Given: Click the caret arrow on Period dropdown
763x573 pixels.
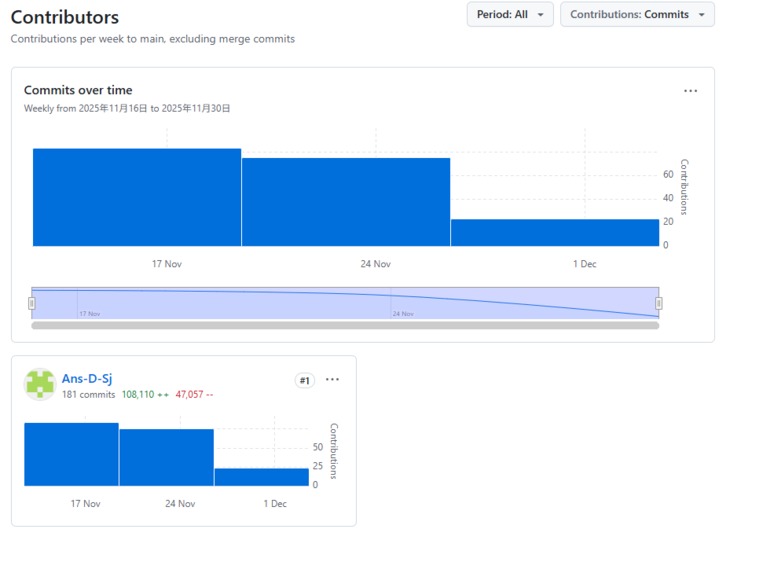Looking at the screenshot, I should [x=540, y=15].
